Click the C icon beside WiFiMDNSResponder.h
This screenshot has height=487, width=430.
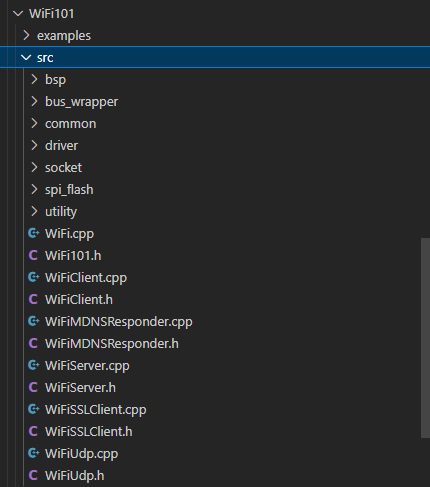click(x=33, y=343)
